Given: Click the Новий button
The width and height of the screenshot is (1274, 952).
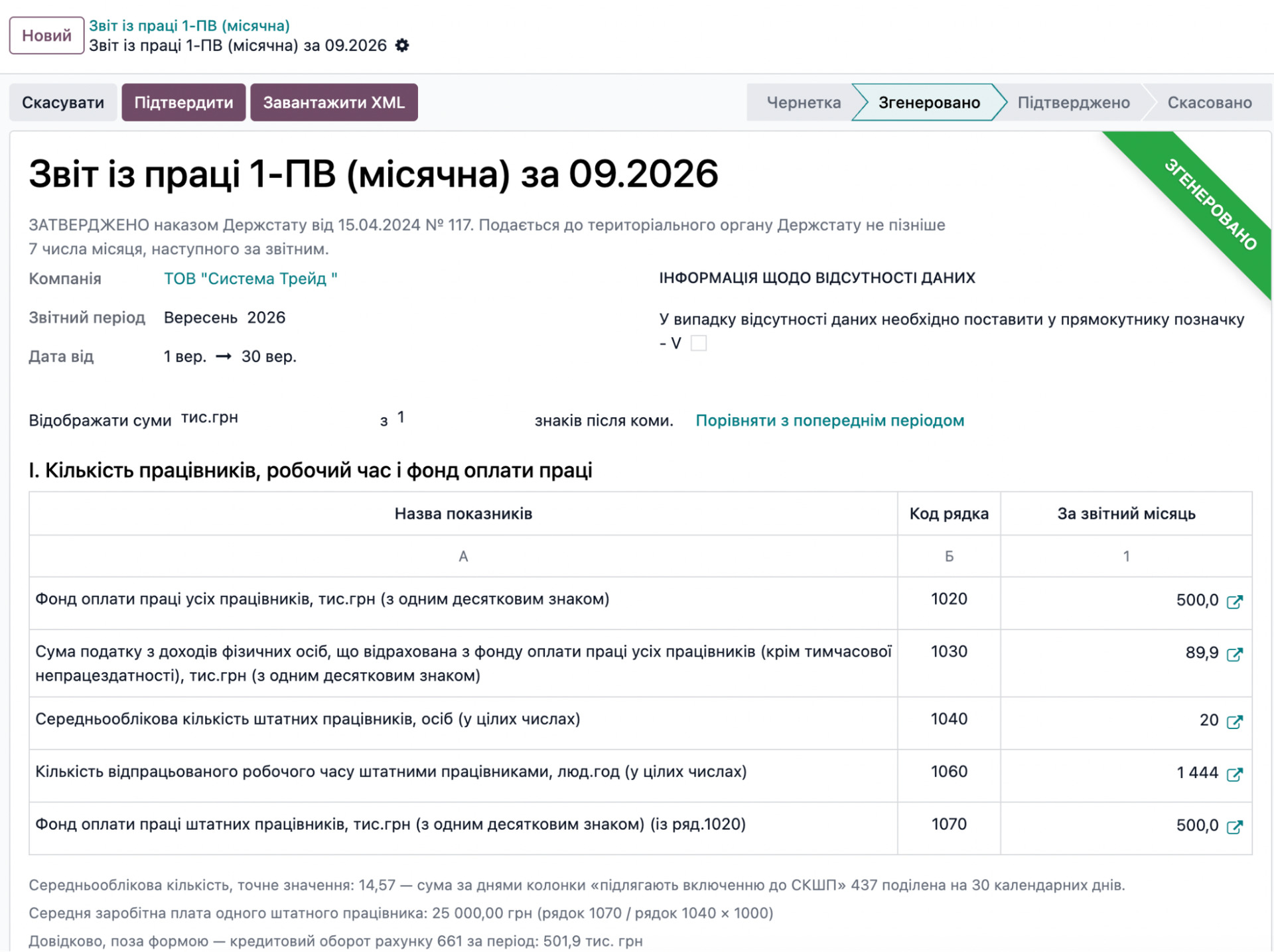Looking at the screenshot, I should click(46, 35).
